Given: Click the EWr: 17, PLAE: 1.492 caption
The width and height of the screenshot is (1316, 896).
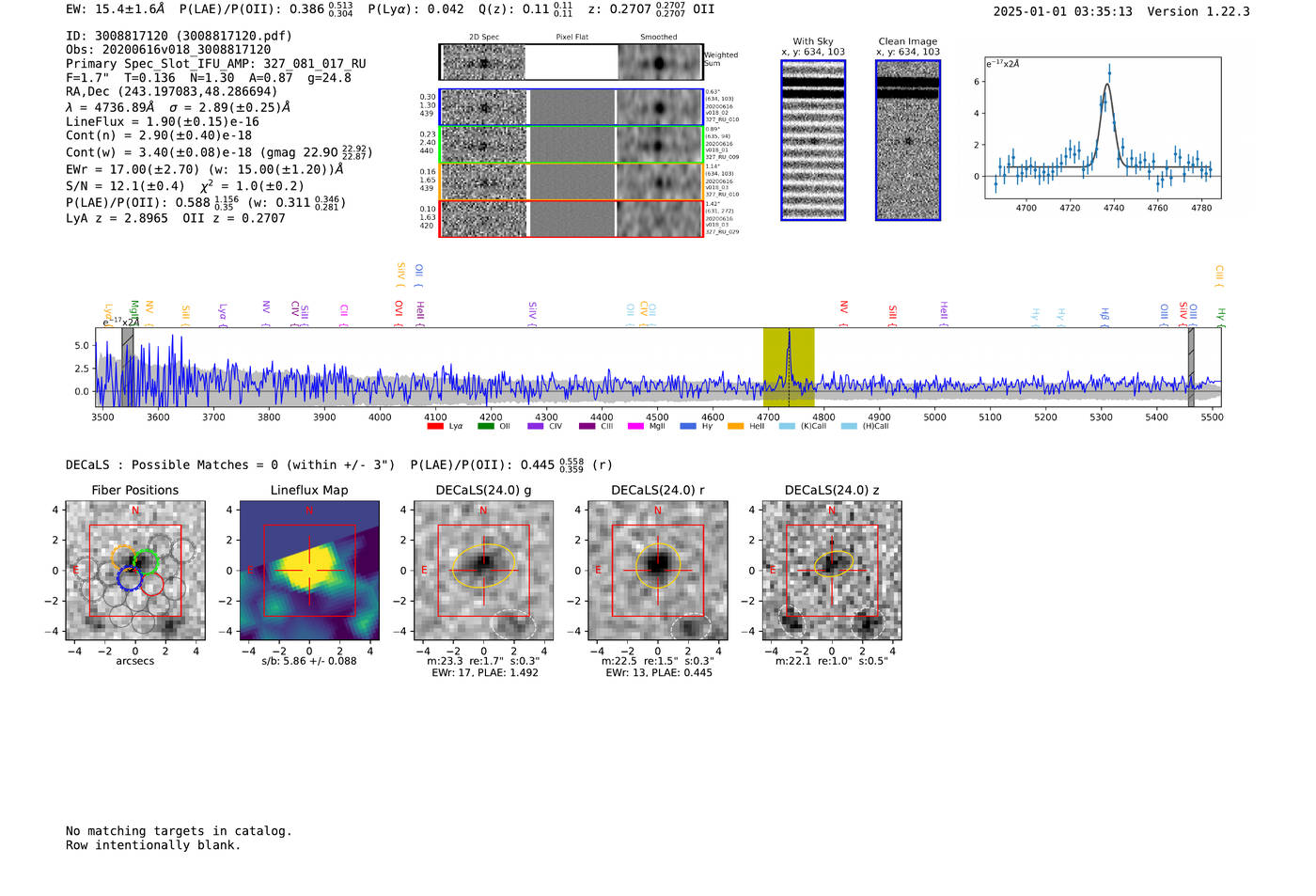Looking at the screenshot, I should pyautogui.click(x=485, y=673).
